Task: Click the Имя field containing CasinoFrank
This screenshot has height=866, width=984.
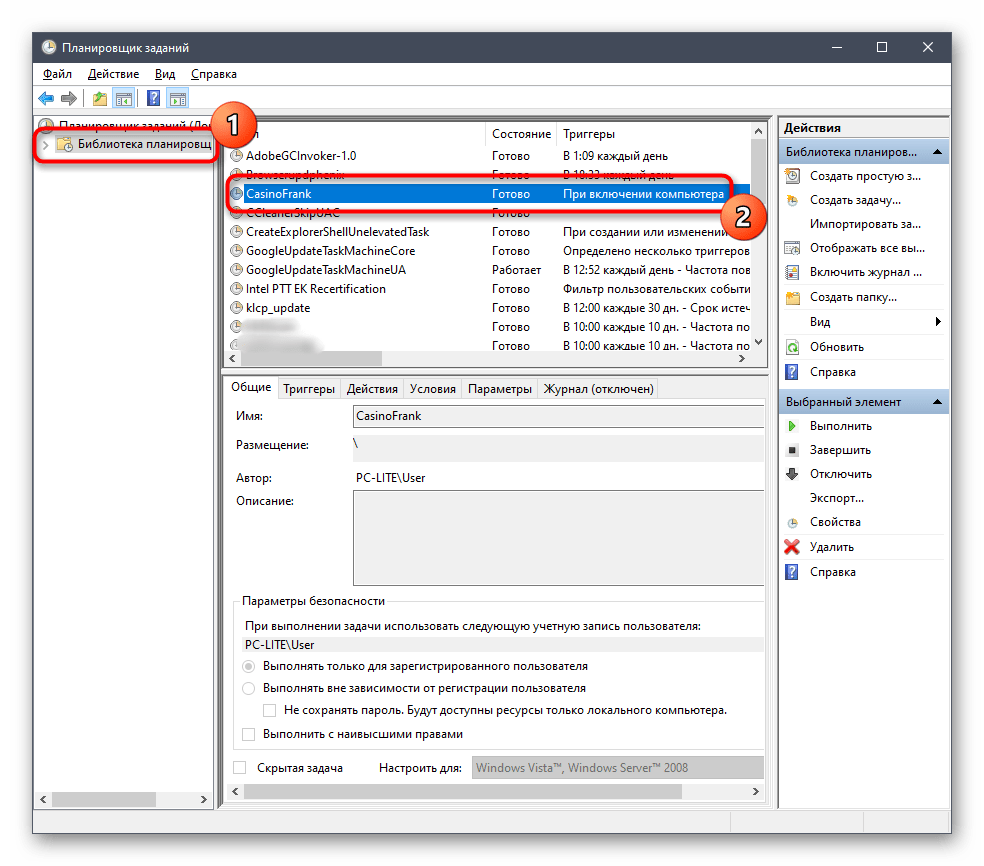Action: pos(559,416)
